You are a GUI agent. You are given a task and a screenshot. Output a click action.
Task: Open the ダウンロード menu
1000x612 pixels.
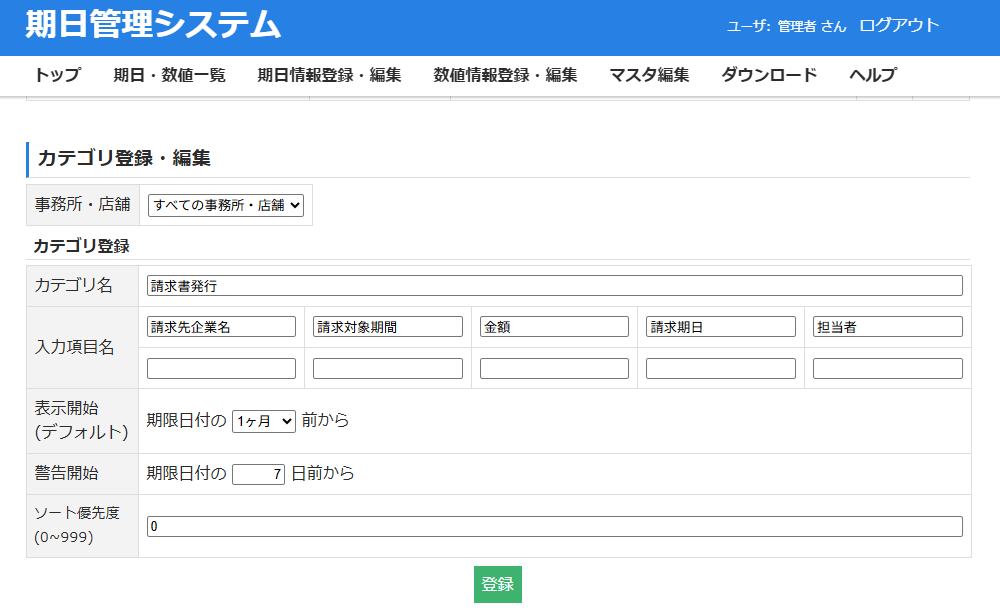[x=769, y=75]
